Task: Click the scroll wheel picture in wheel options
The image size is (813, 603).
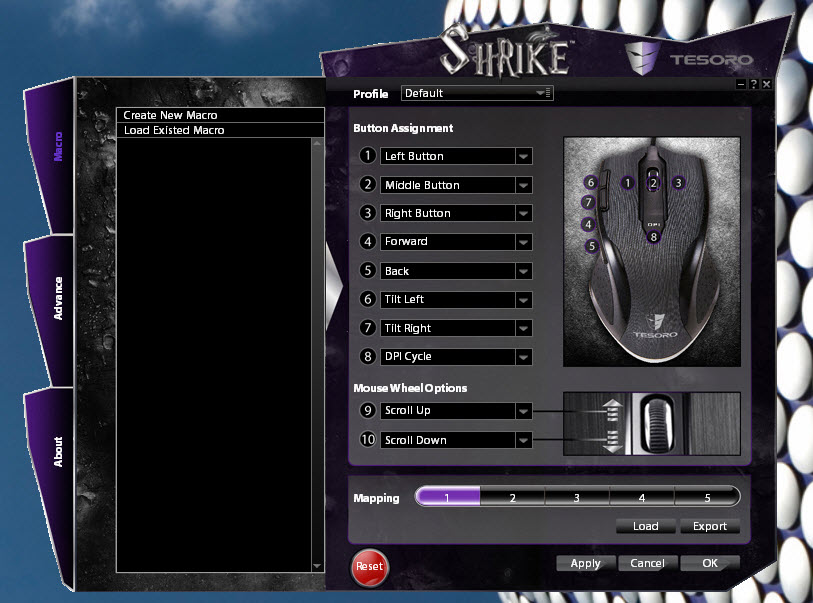Action: 657,424
